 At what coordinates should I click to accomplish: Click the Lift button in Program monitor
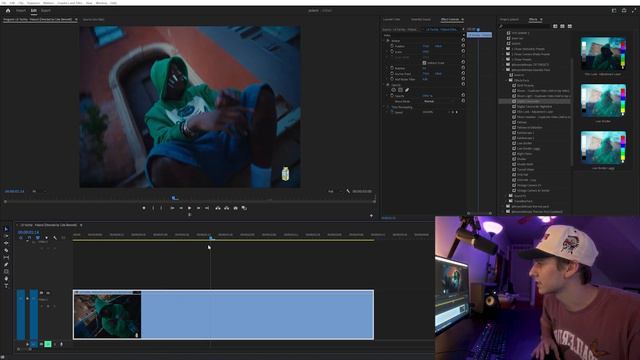218,208
